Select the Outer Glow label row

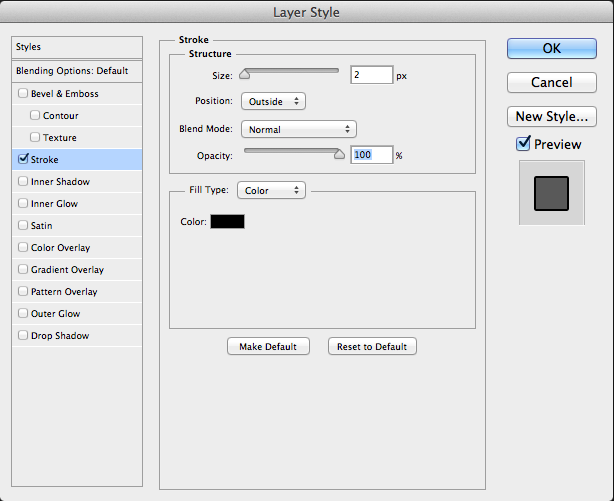(77, 314)
